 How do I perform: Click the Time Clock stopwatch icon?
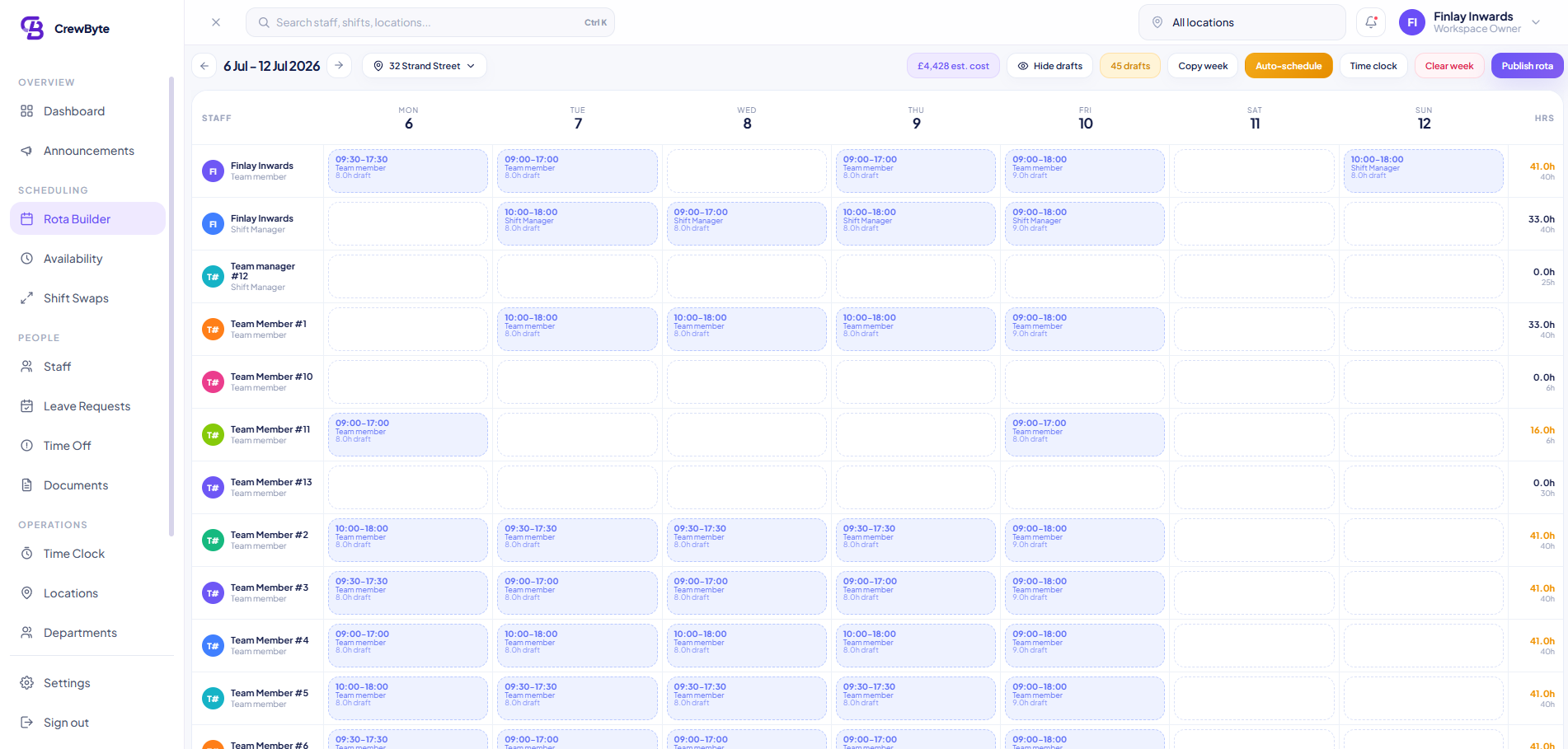pos(27,554)
